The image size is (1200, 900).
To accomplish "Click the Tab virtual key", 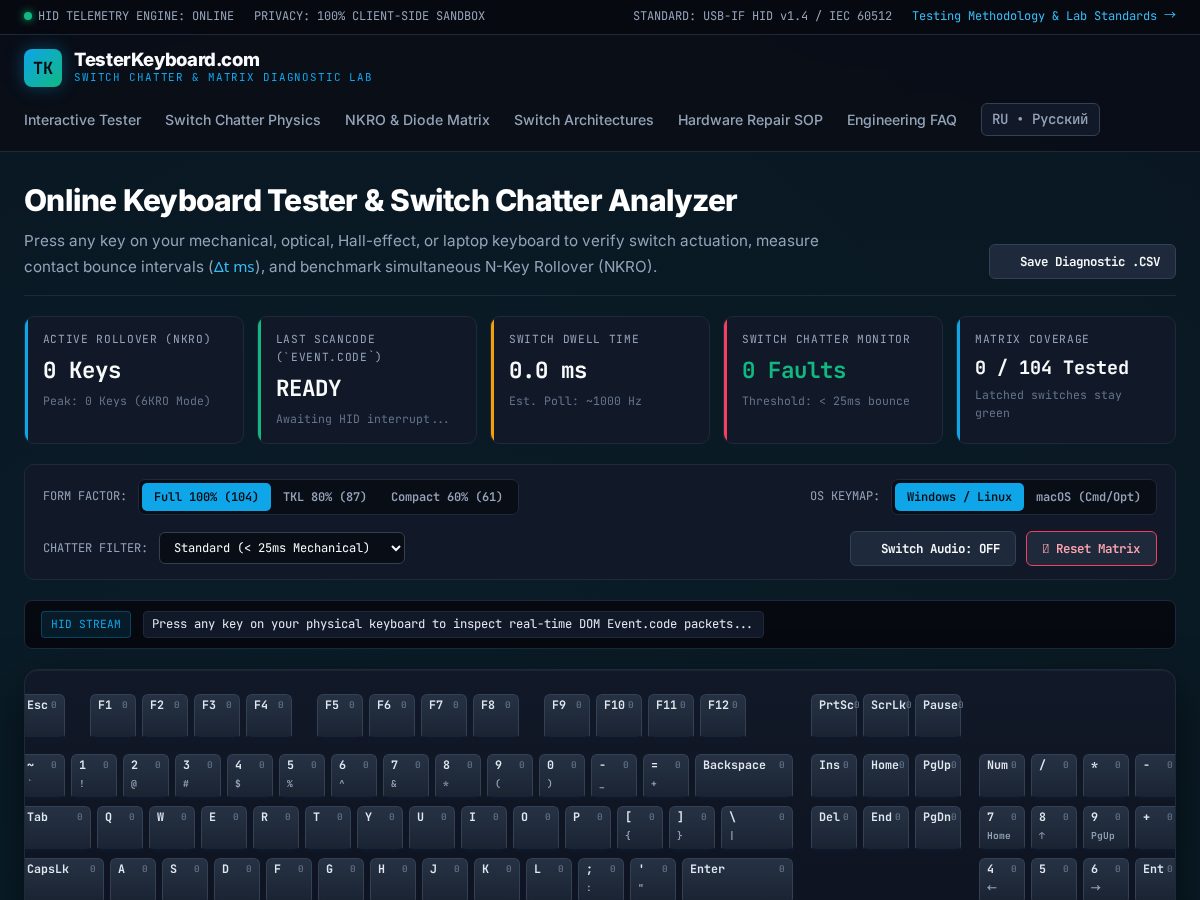I will pyautogui.click(x=57, y=828).
